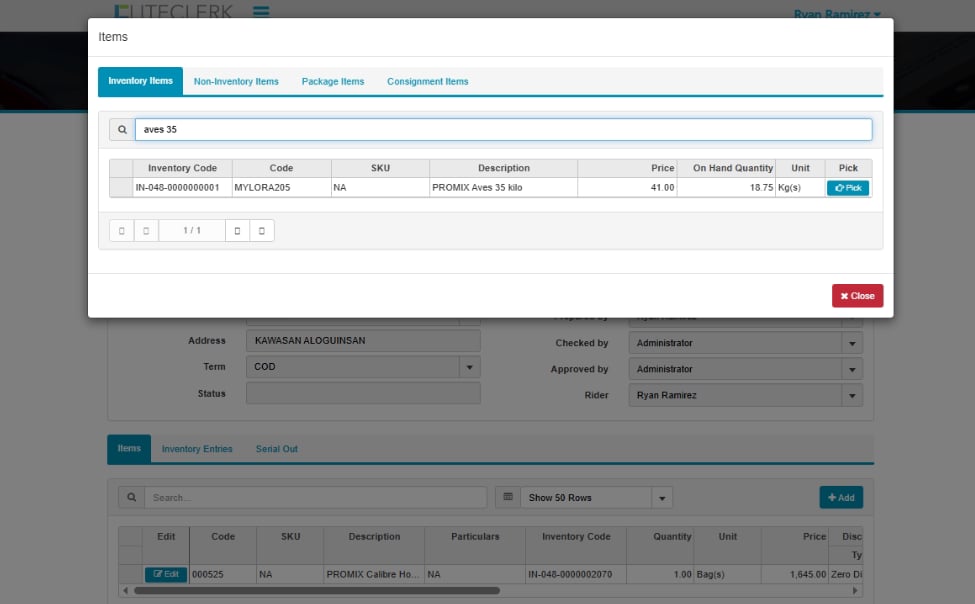
Task: Expand the Rider dropdown
Action: [852, 396]
